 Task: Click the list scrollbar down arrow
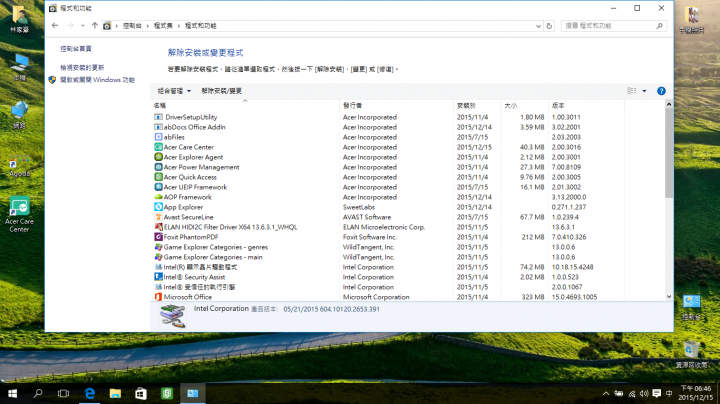click(x=669, y=297)
